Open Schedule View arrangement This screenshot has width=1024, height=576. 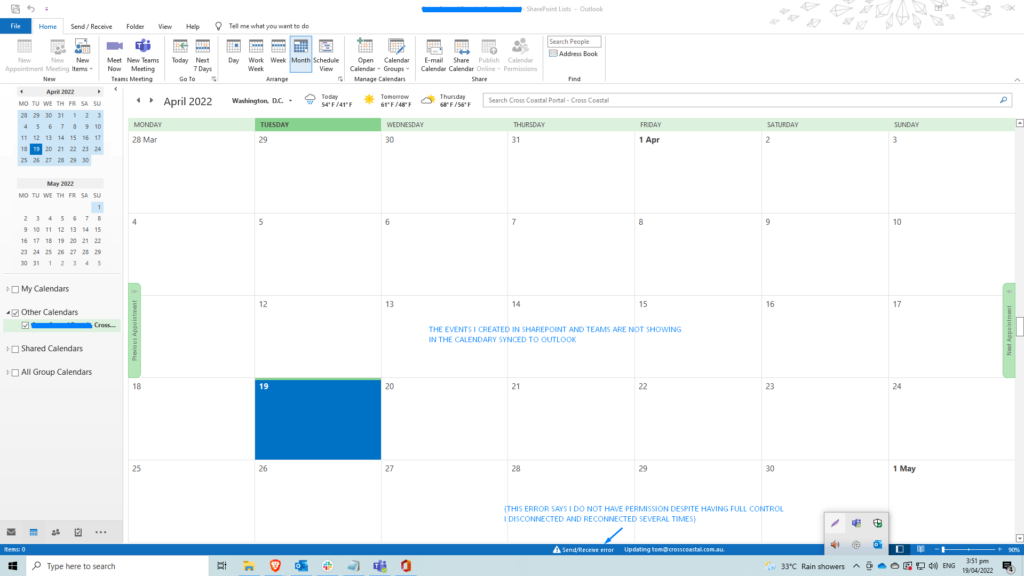[x=326, y=55]
